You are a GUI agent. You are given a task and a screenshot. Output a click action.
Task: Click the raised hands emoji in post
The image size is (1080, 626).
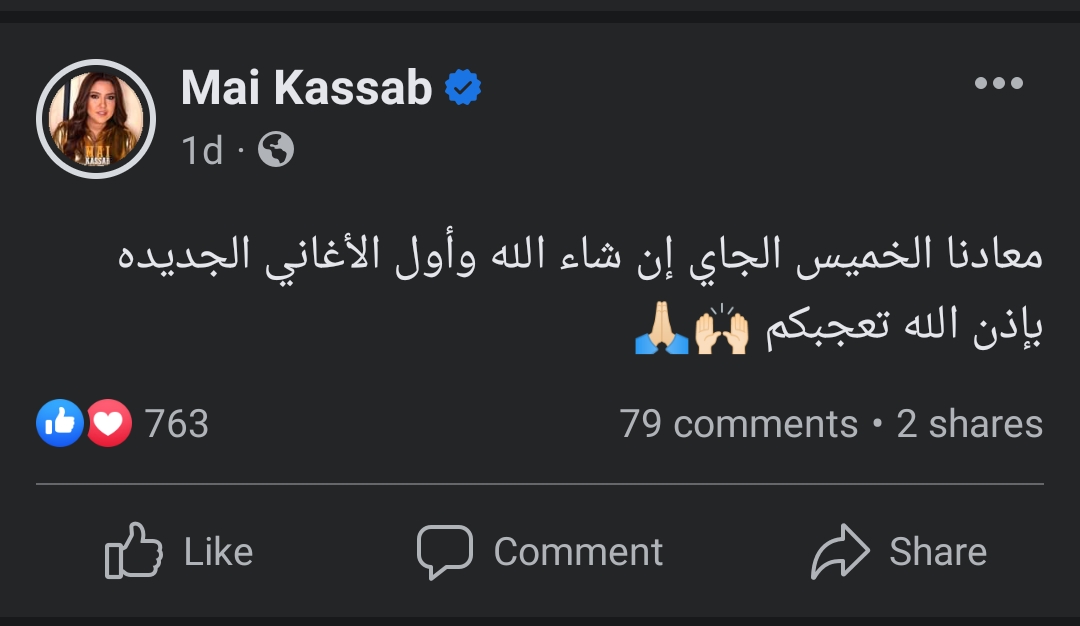tap(722, 333)
